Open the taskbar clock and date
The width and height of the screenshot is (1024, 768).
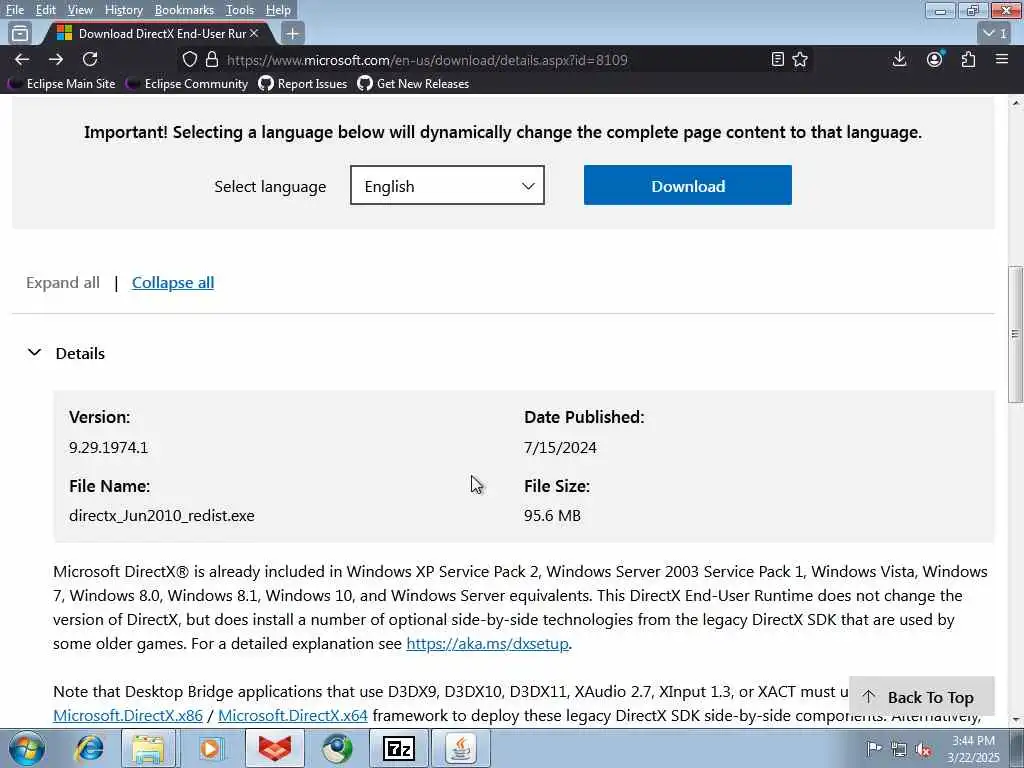coord(973,748)
